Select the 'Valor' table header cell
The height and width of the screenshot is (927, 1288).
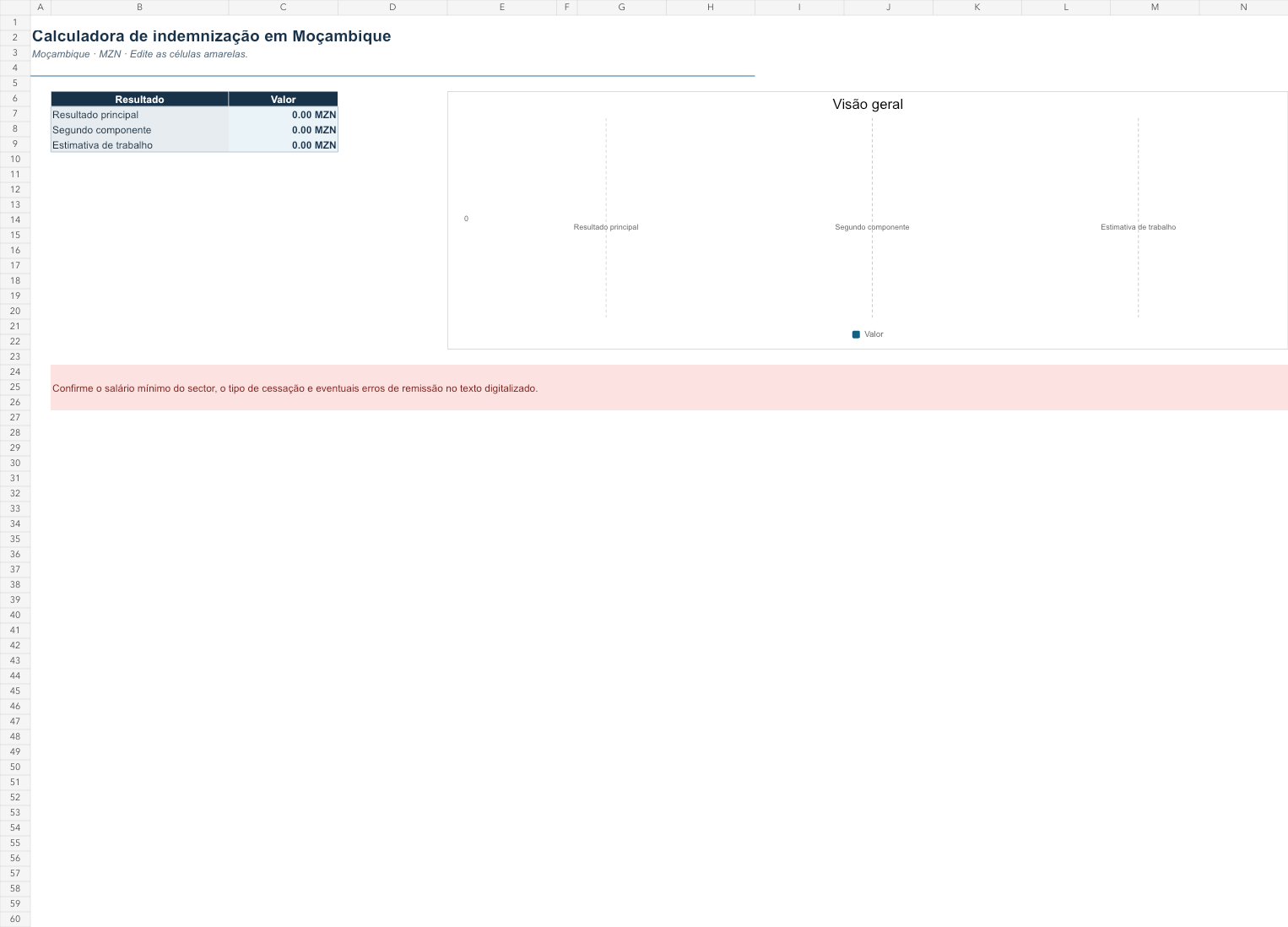coord(283,100)
